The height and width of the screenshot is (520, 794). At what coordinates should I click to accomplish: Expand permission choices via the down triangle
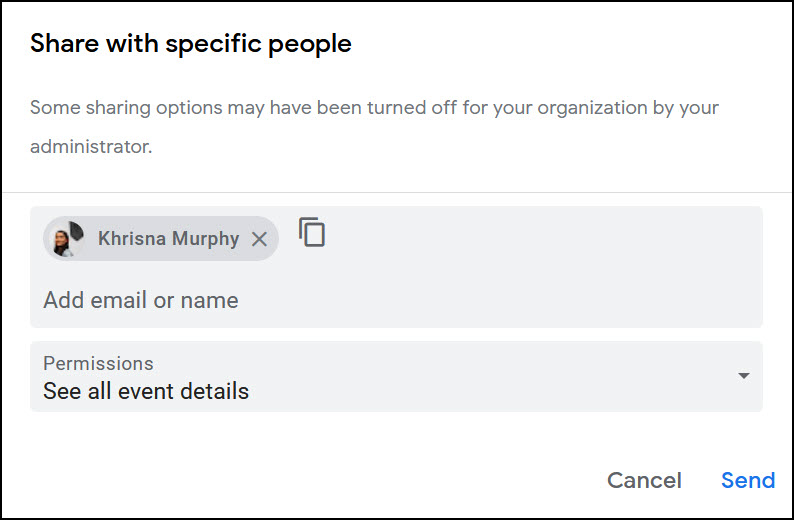tap(743, 376)
